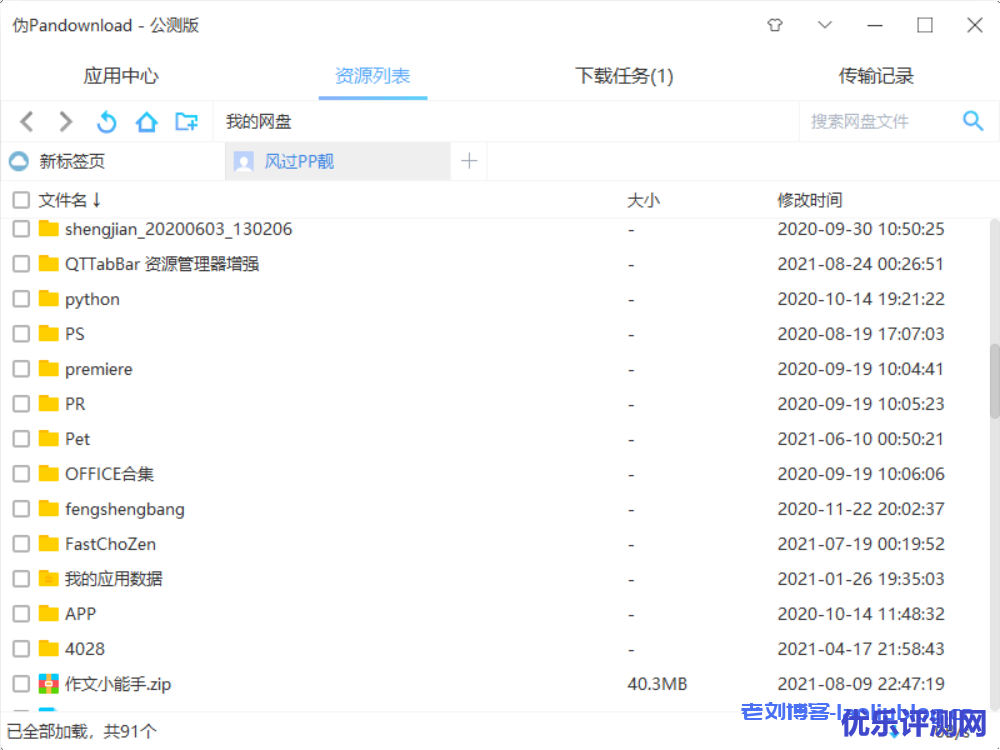Viewport: 1000px width, 750px height.
Task: Check the box for APP folder
Action: click(21, 614)
